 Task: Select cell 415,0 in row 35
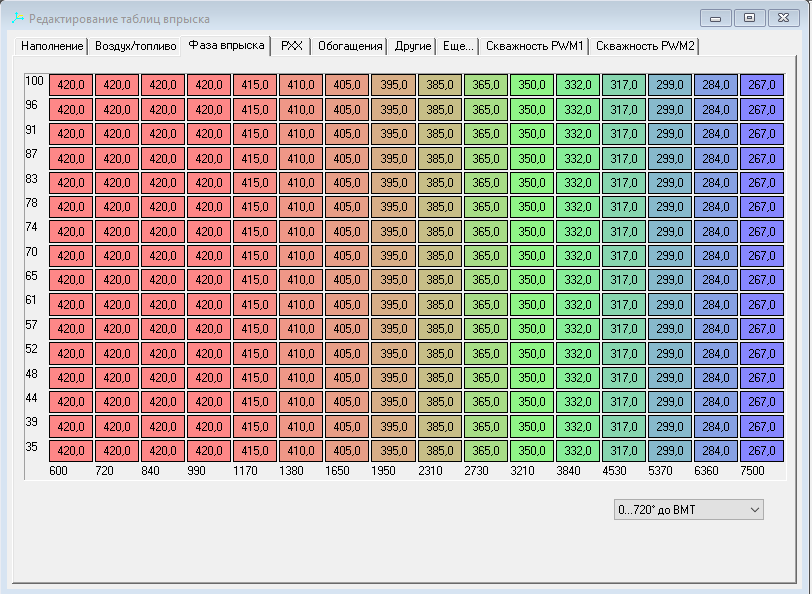[255, 451]
